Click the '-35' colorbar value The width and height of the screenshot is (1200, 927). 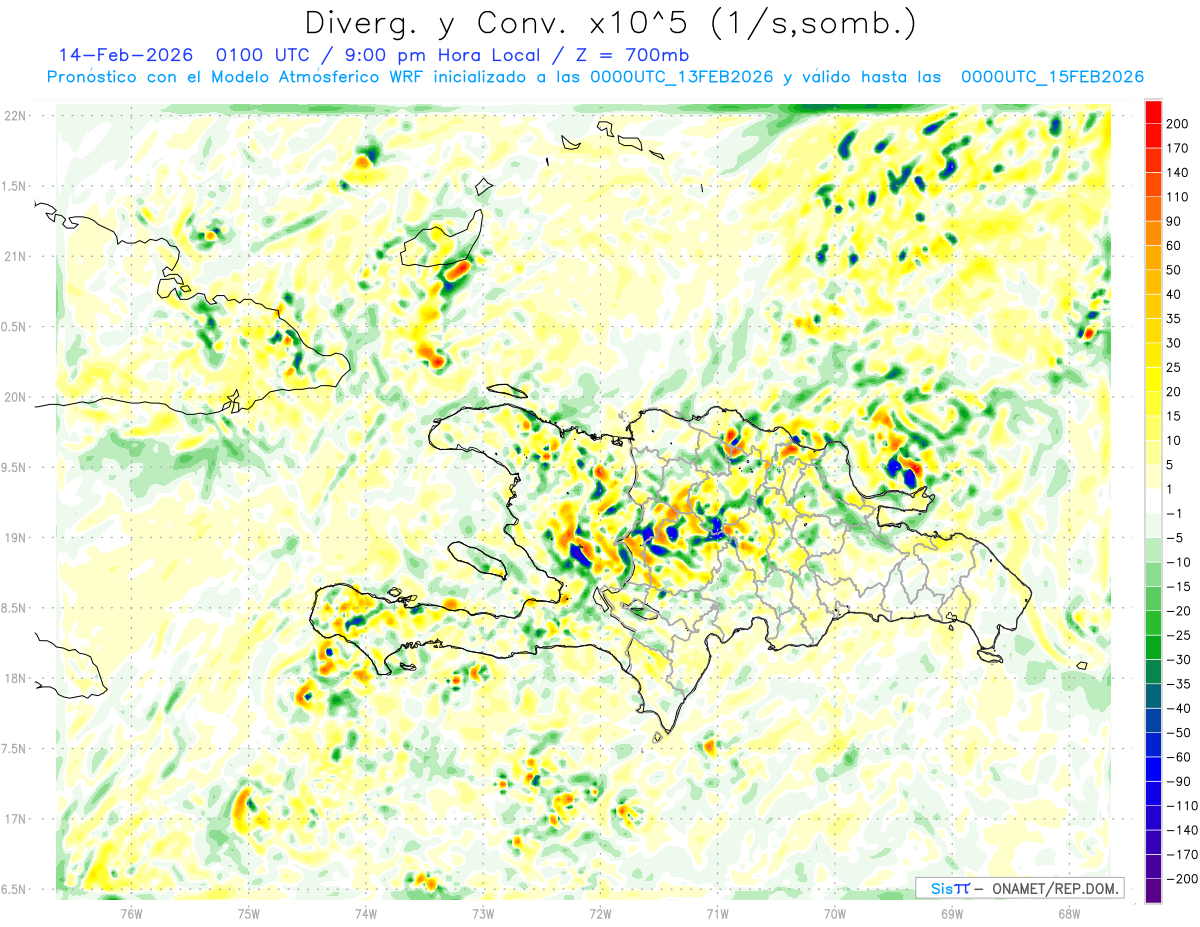1179,684
